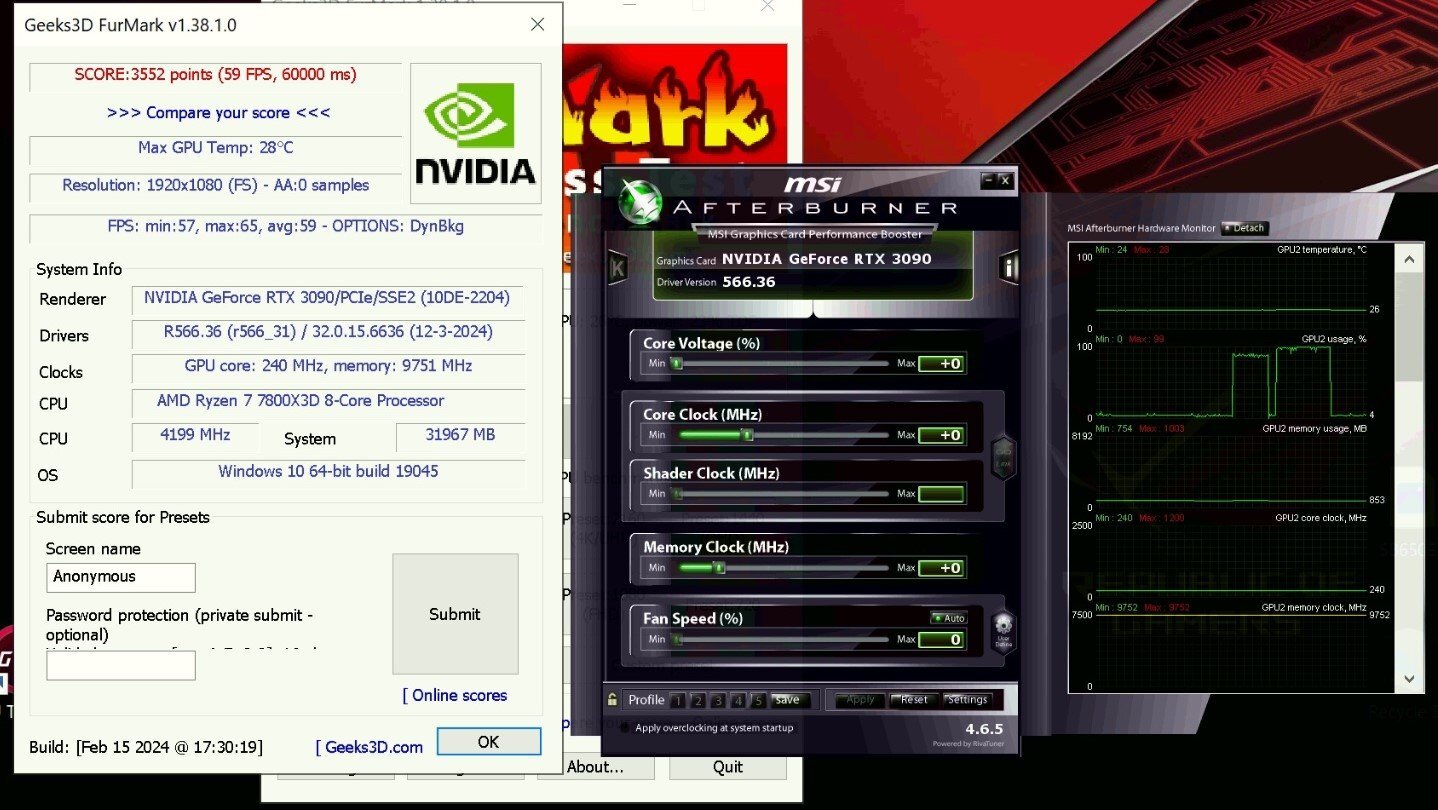Viewport: 1438px width, 810px height.
Task: Click Core Clock link hexagon icon
Action: tap(1004, 458)
